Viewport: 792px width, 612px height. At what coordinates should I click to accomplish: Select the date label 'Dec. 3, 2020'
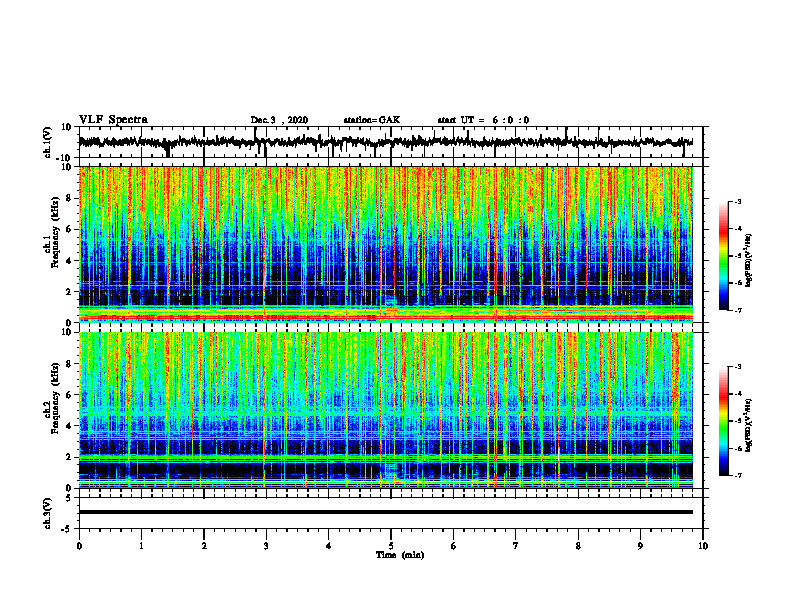point(279,120)
